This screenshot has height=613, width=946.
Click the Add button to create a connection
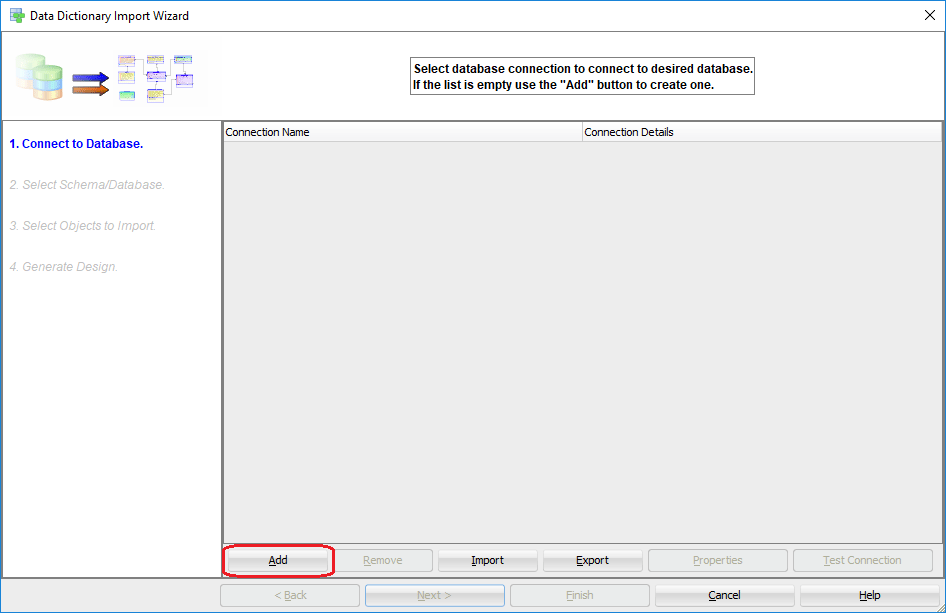click(278, 560)
